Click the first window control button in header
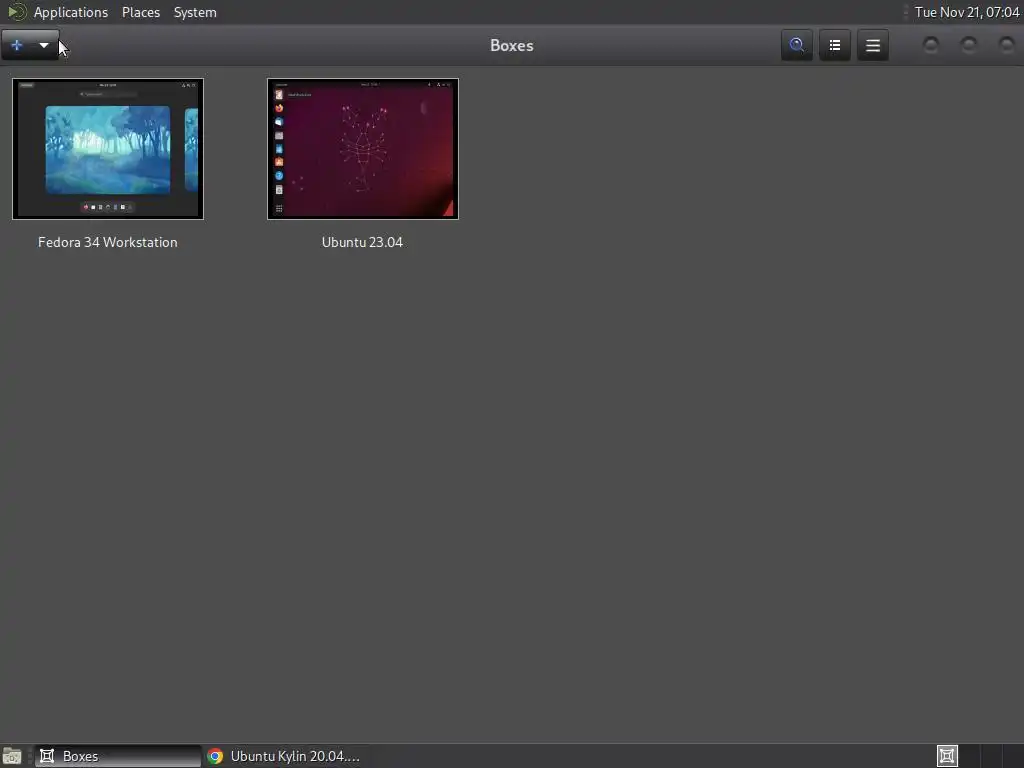The height and width of the screenshot is (768, 1024). (x=931, y=45)
